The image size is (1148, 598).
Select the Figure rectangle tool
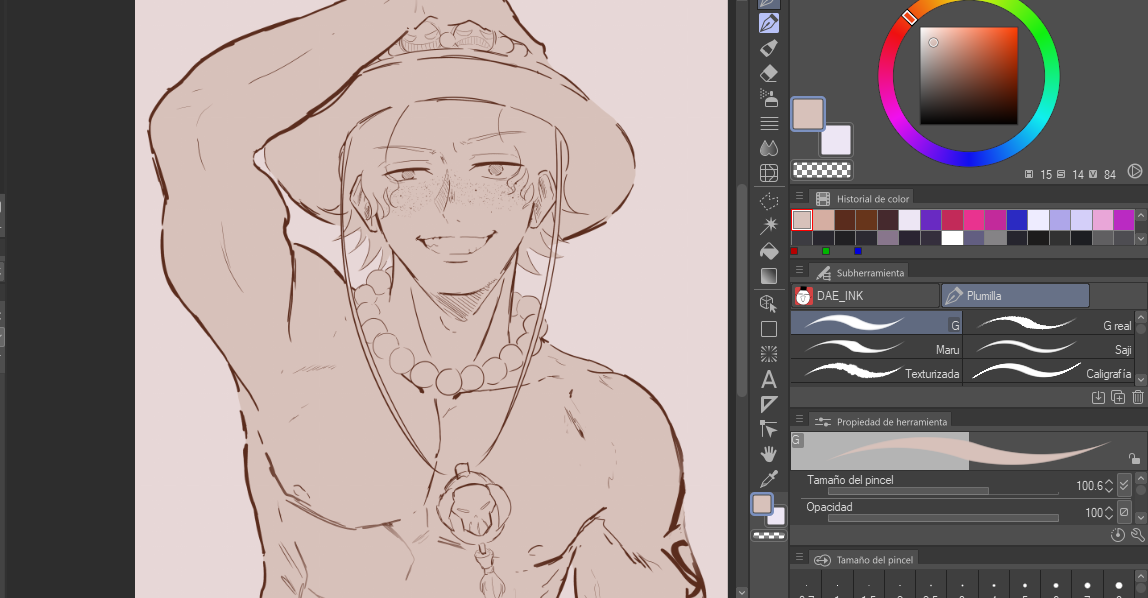[x=769, y=329]
